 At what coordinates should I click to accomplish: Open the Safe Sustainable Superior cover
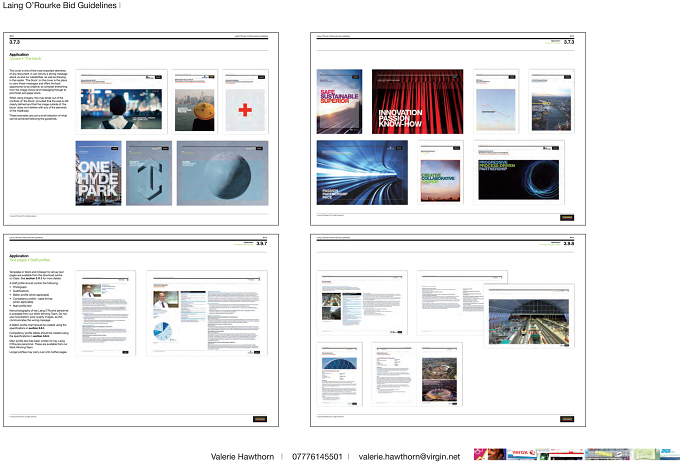tap(339, 102)
